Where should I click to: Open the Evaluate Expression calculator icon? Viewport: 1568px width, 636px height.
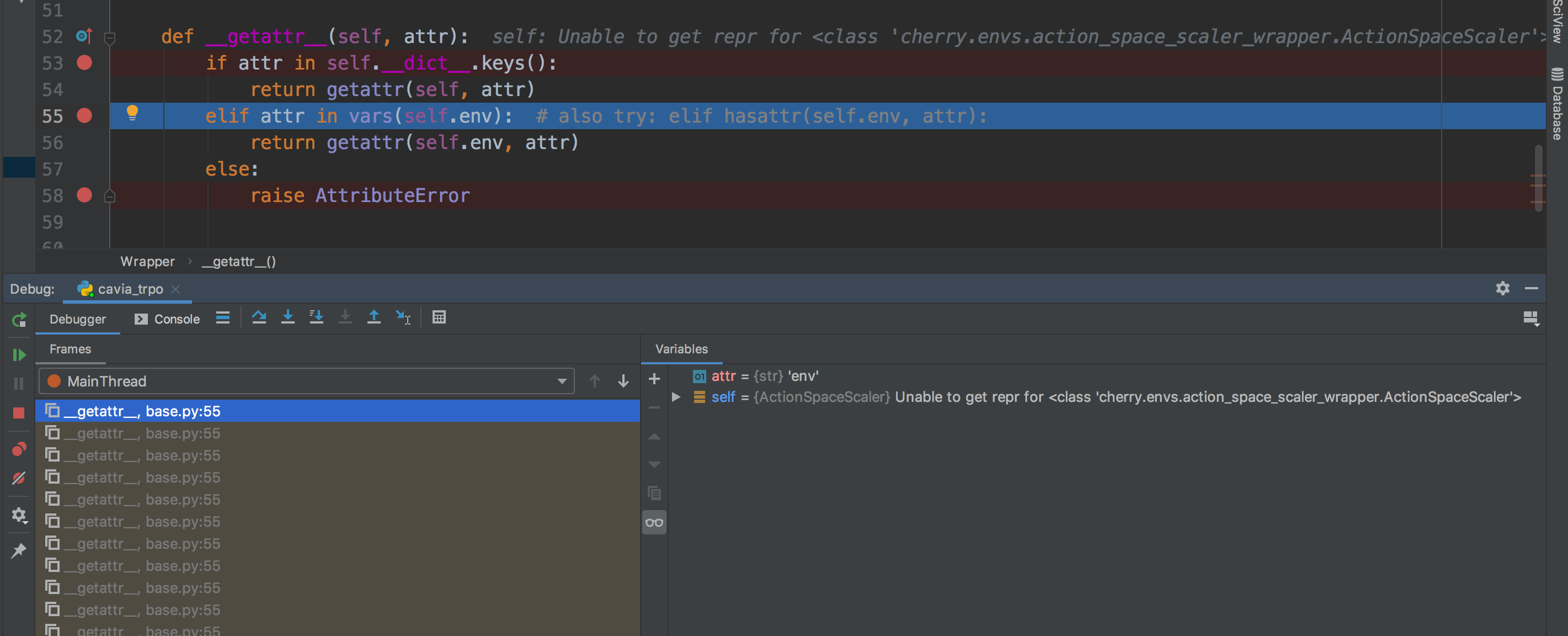[x=439, y=317]
